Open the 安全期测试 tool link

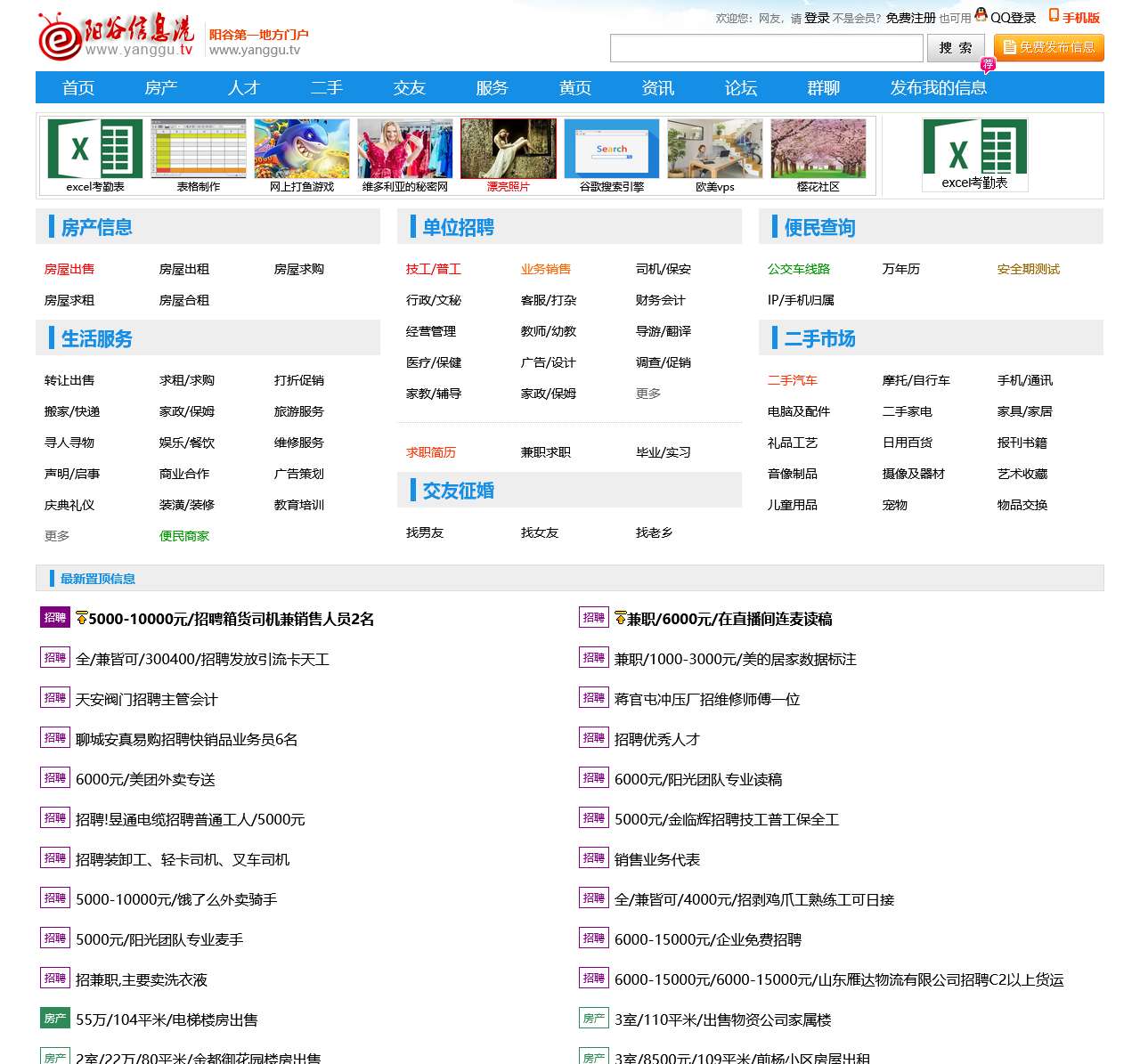1028,269
